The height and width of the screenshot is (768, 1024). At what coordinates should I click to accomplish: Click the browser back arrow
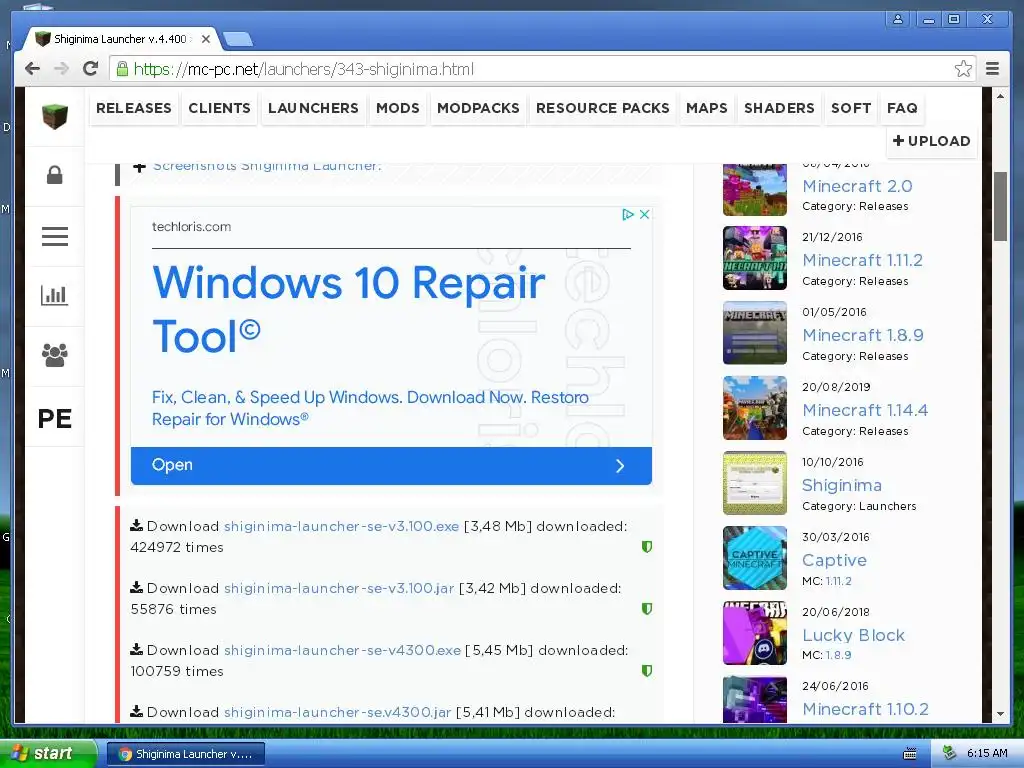pos(33,69)
